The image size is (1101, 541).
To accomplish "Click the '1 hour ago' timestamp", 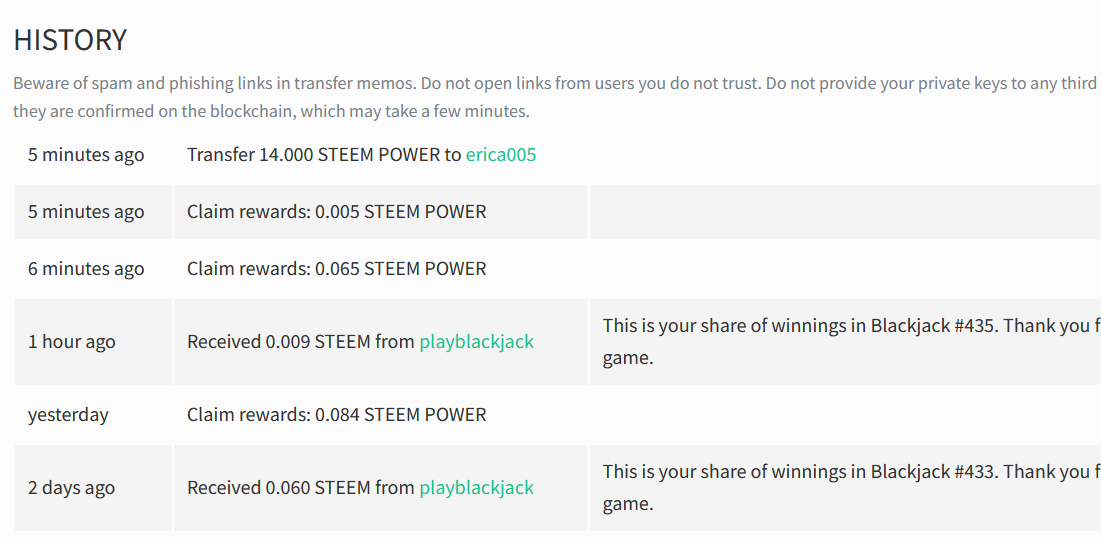I will tap(72, 342).
